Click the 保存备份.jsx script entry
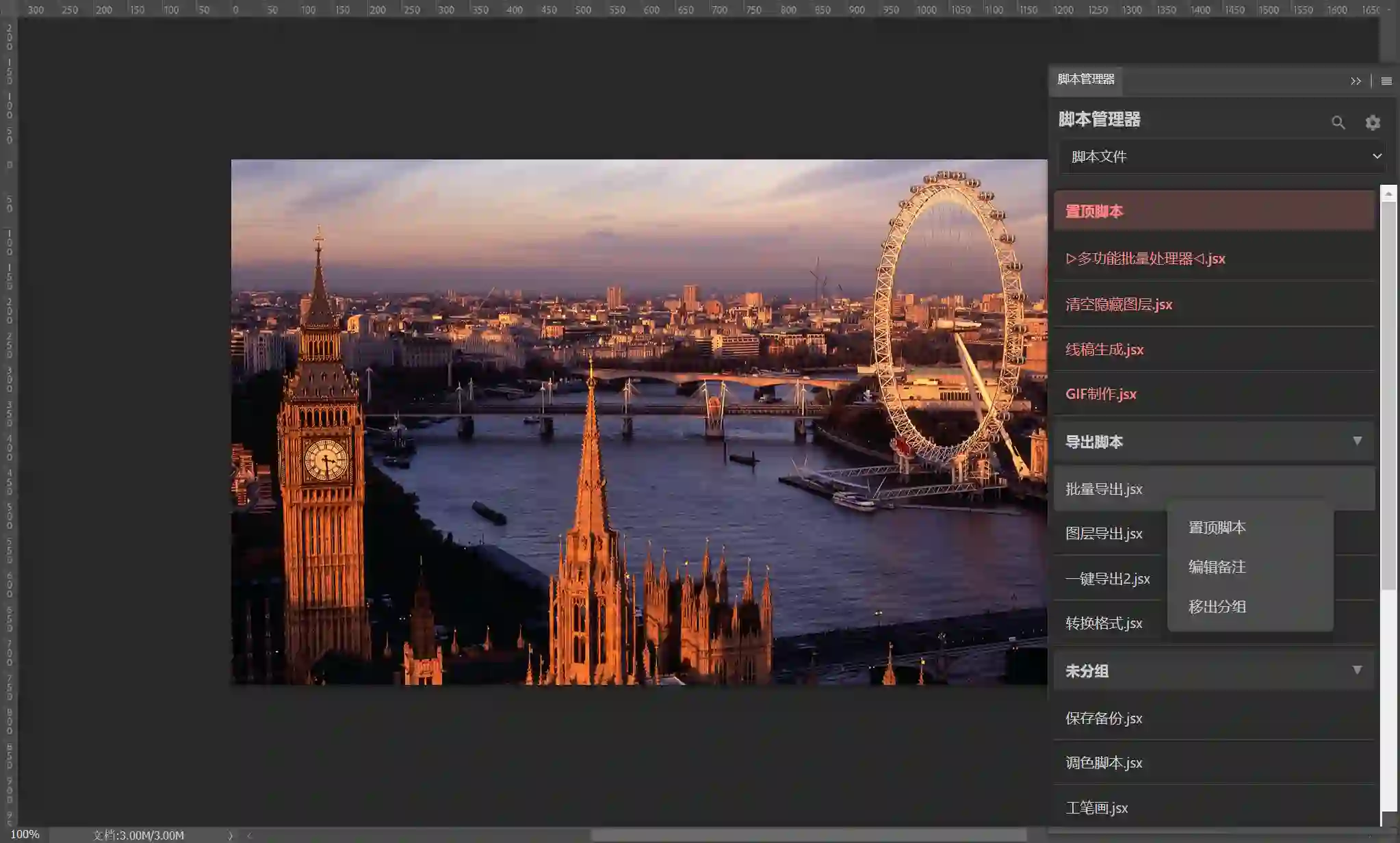 coord(1103,718)
